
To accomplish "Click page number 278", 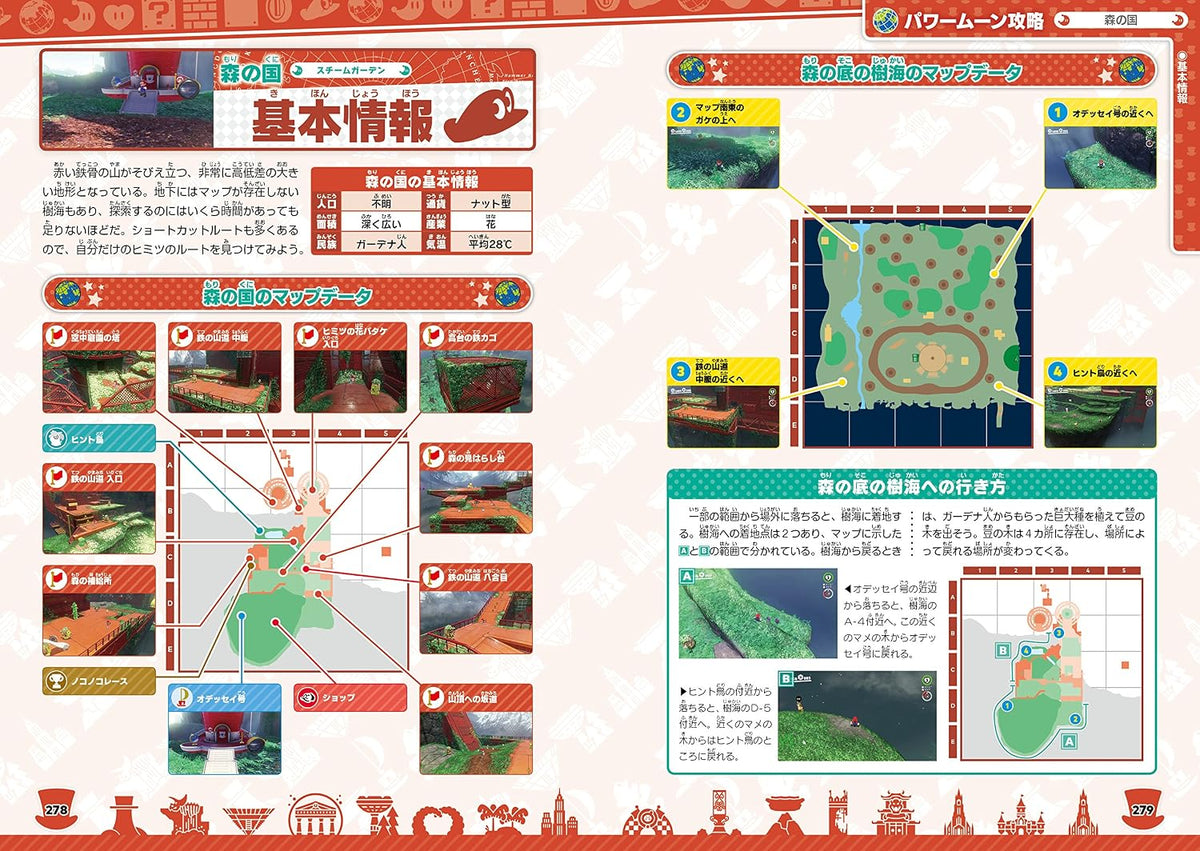I will point(57,810).
